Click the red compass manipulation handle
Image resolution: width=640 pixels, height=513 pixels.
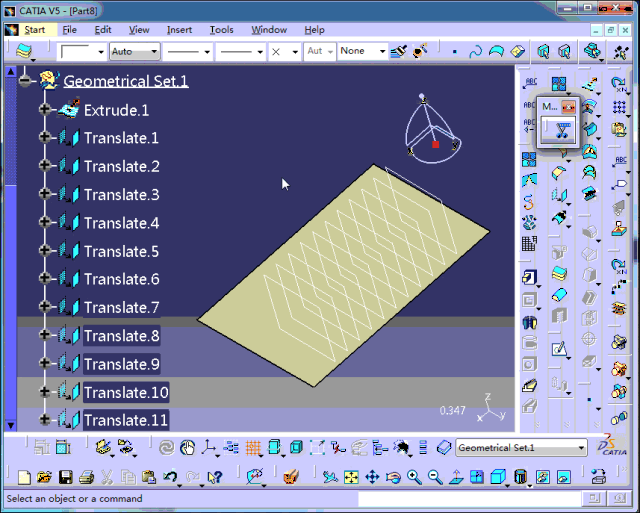pos(436,144)
